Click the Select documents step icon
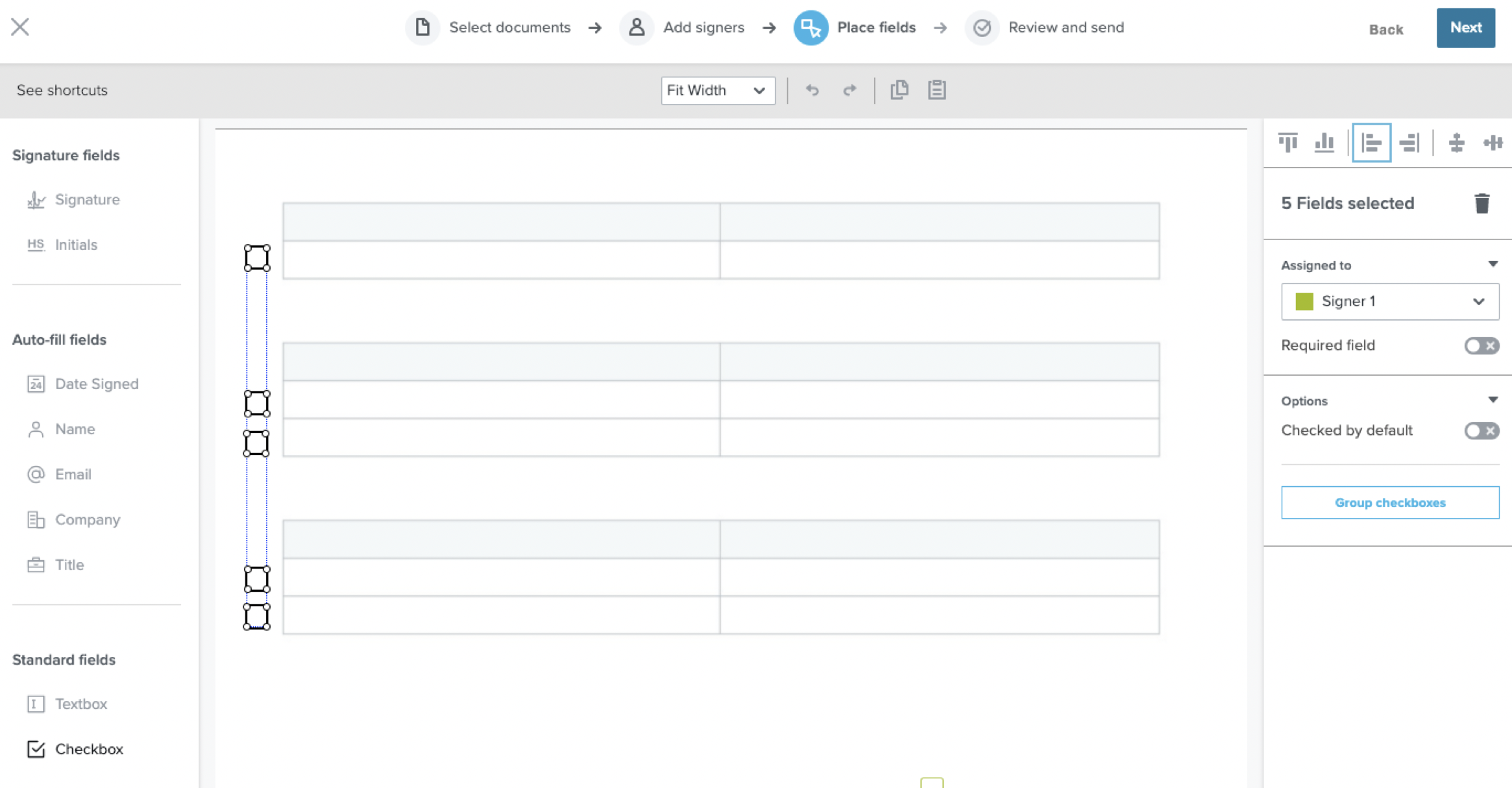1512x788 pixels. [422, 27]
